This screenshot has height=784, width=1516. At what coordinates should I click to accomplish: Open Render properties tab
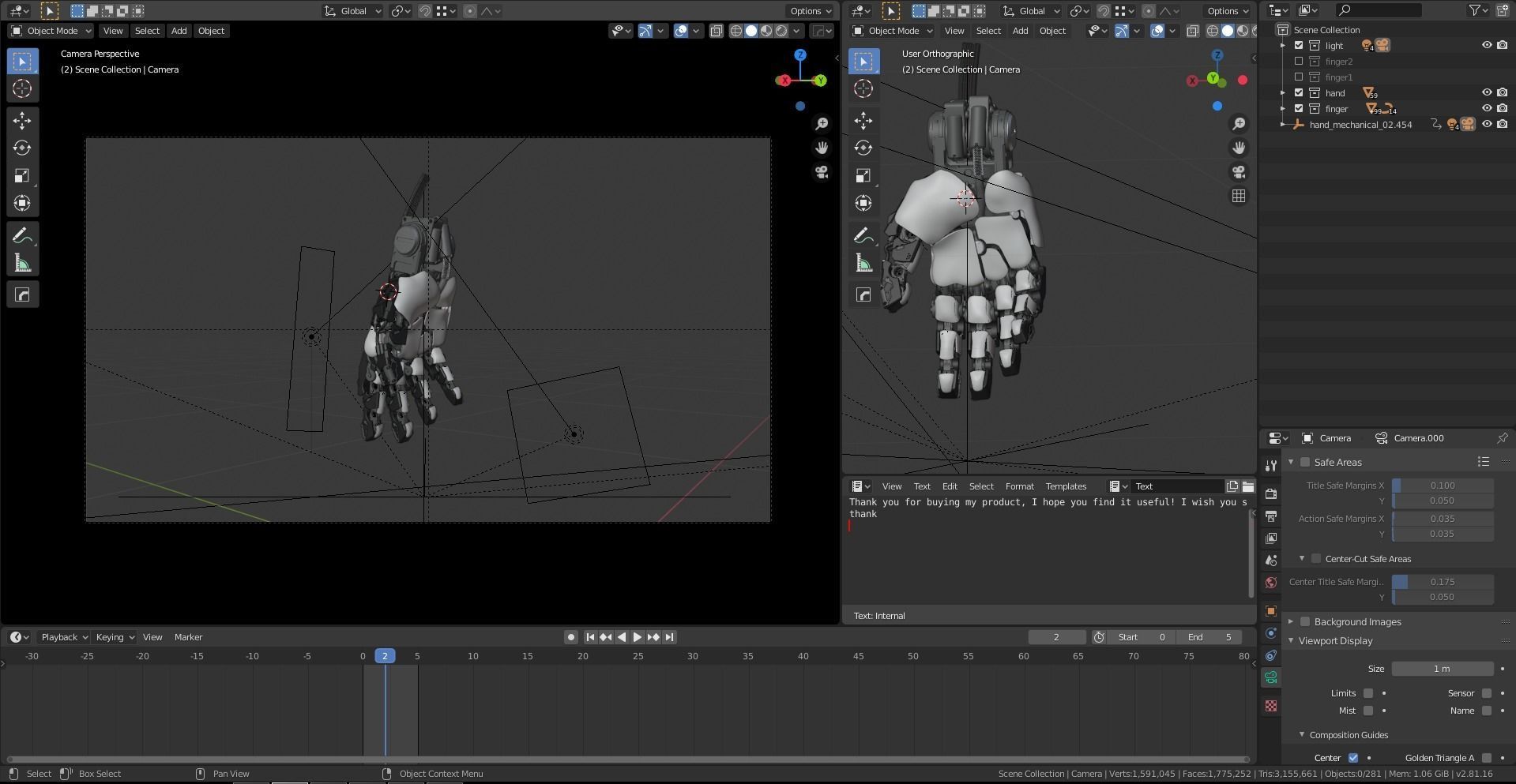point(1270,494)
